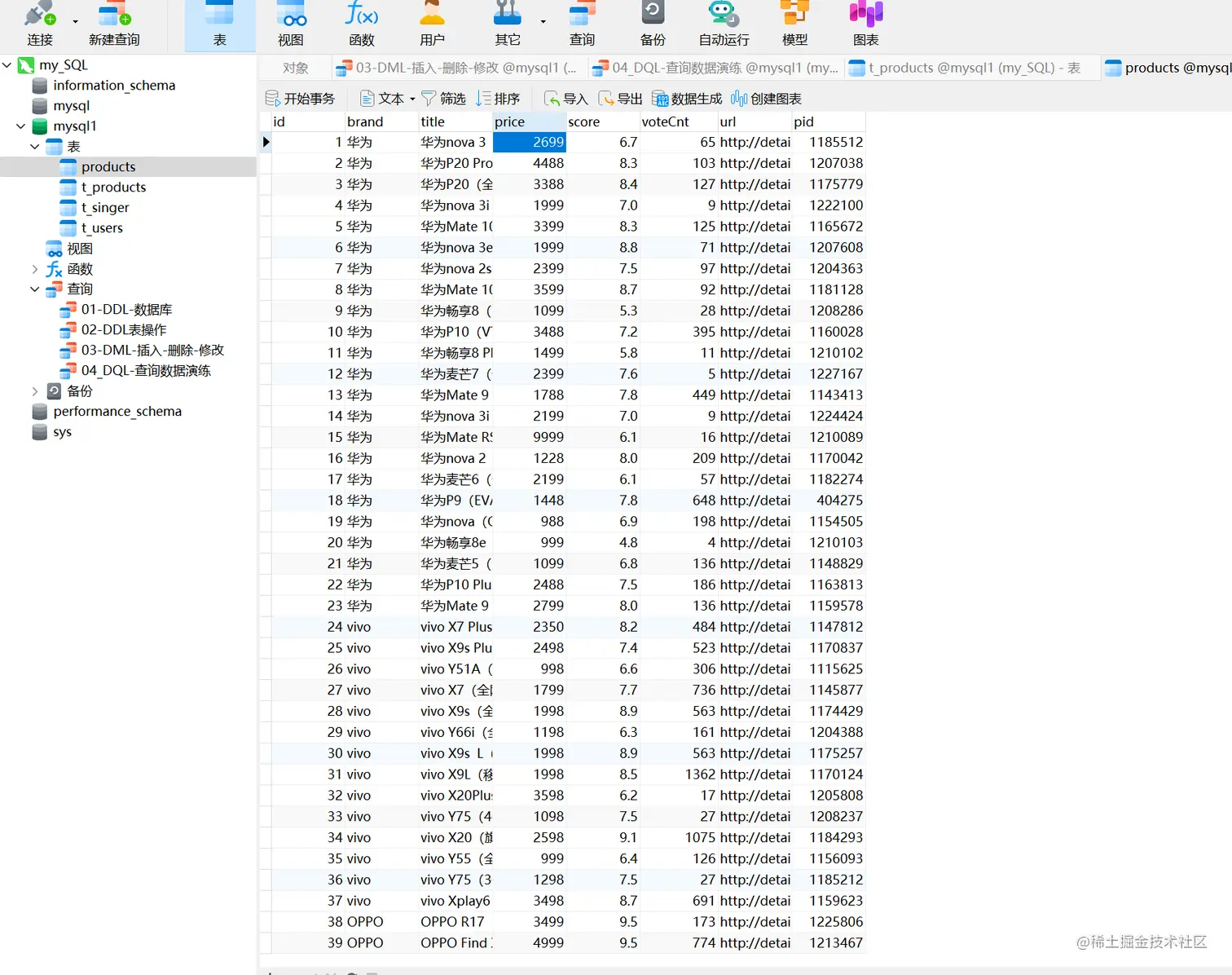Switch to the 对象 objects tab

tap(296, 68)
